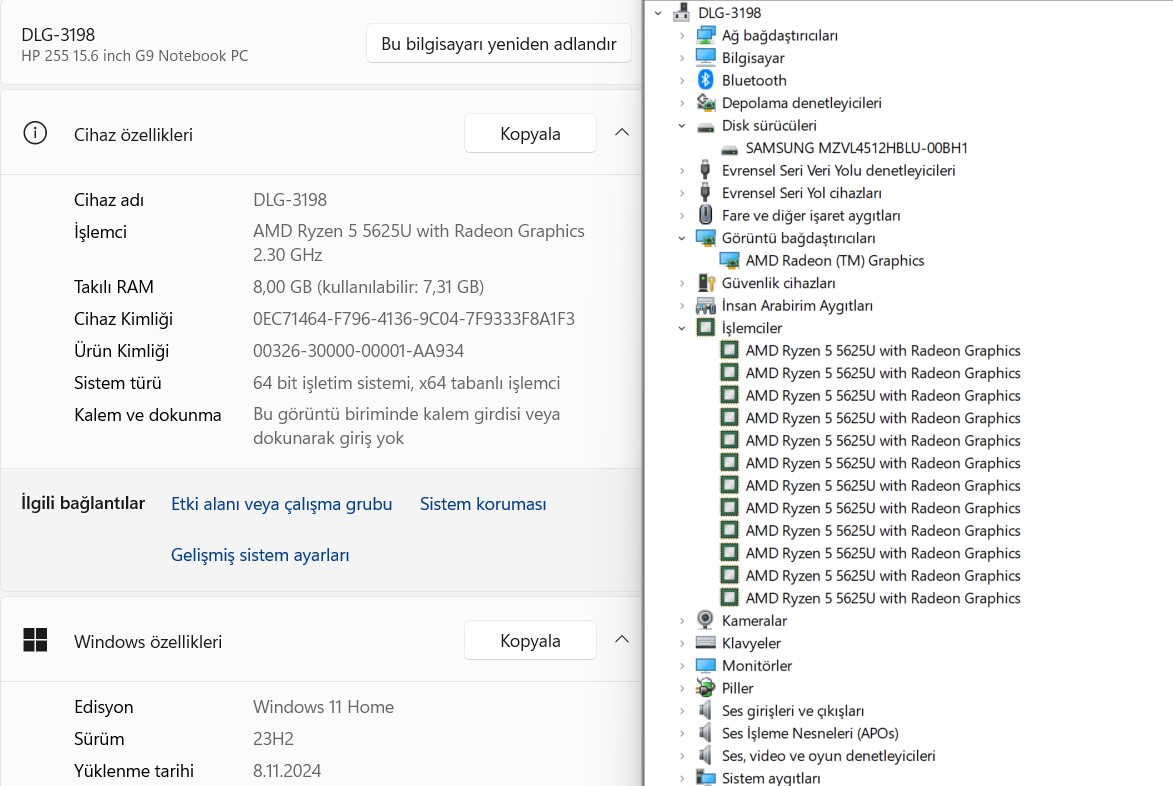Collapse the Cihaz özellikleri section chevron
This screenshot has height=786, width=1173.
(622, 133)
